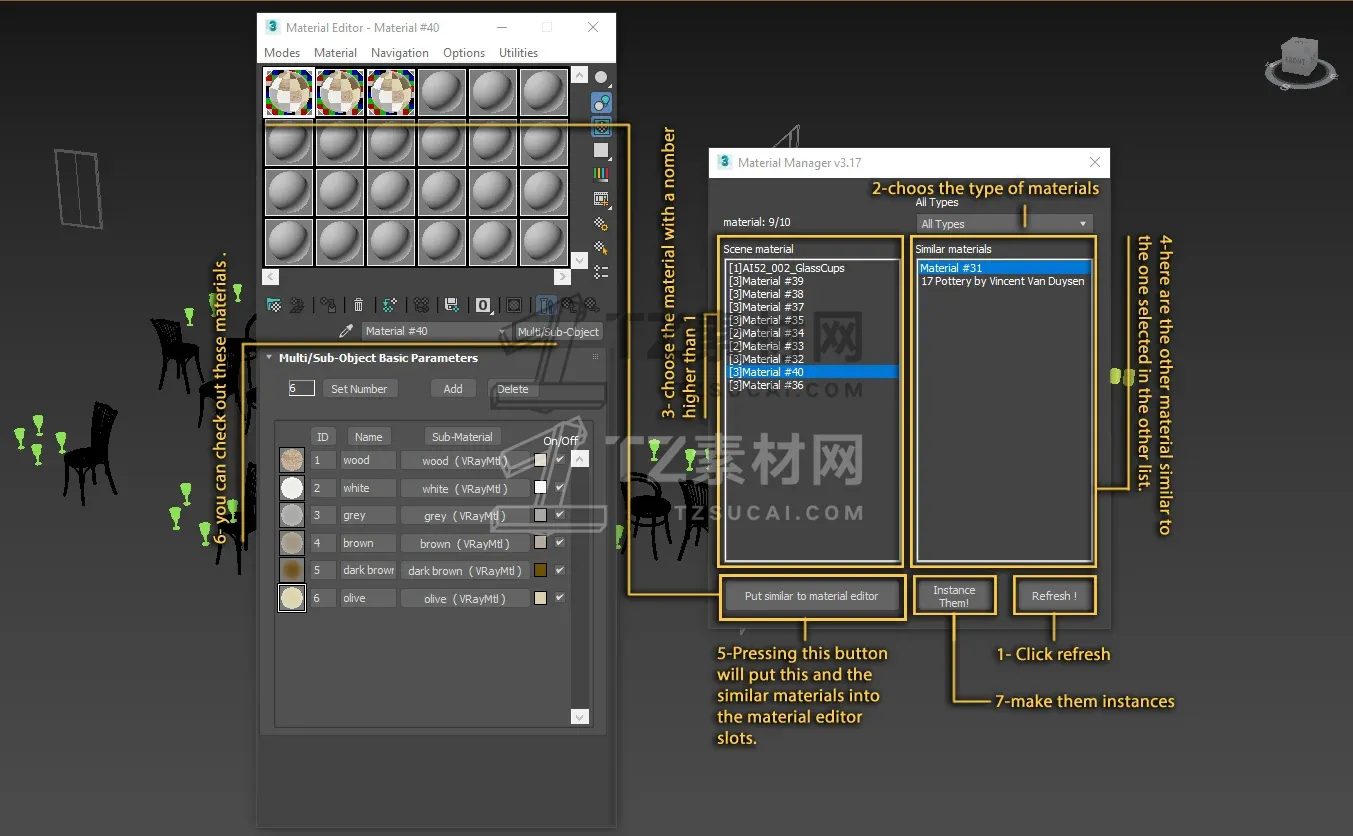Click the Put to Library icon
This screenshot has height=836, width=1353.
(452, 305)
